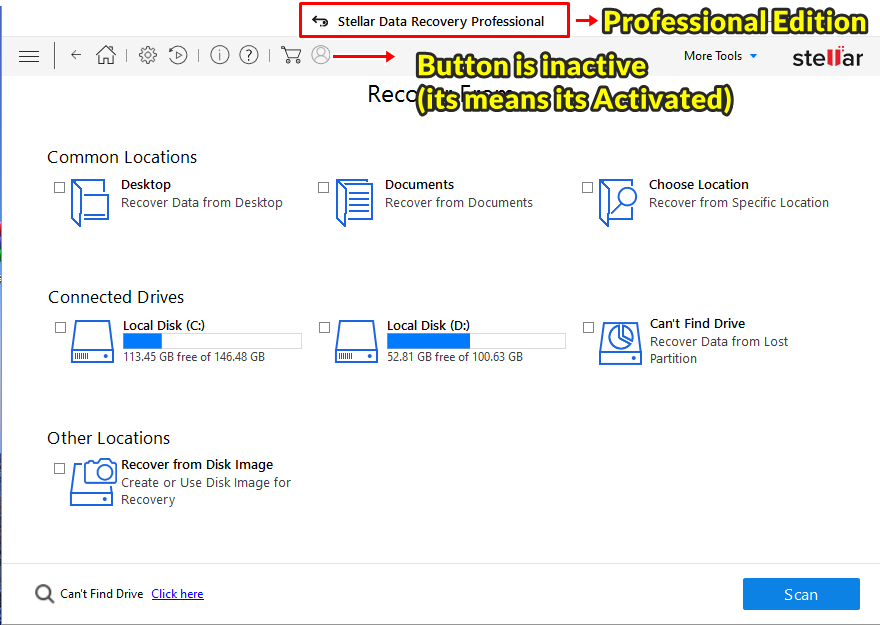
Task: Click the Desktop folder icon
Action: pos(90,203)
